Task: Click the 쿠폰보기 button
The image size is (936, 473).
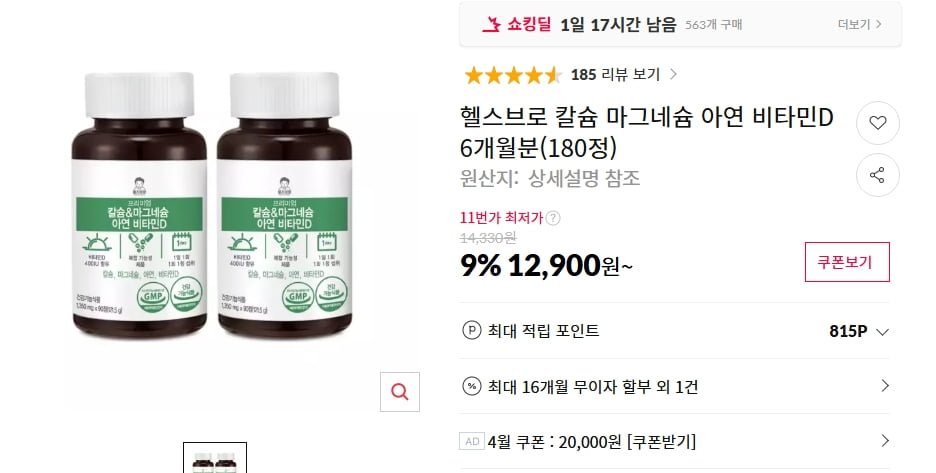Action: [x=847, y=262]
